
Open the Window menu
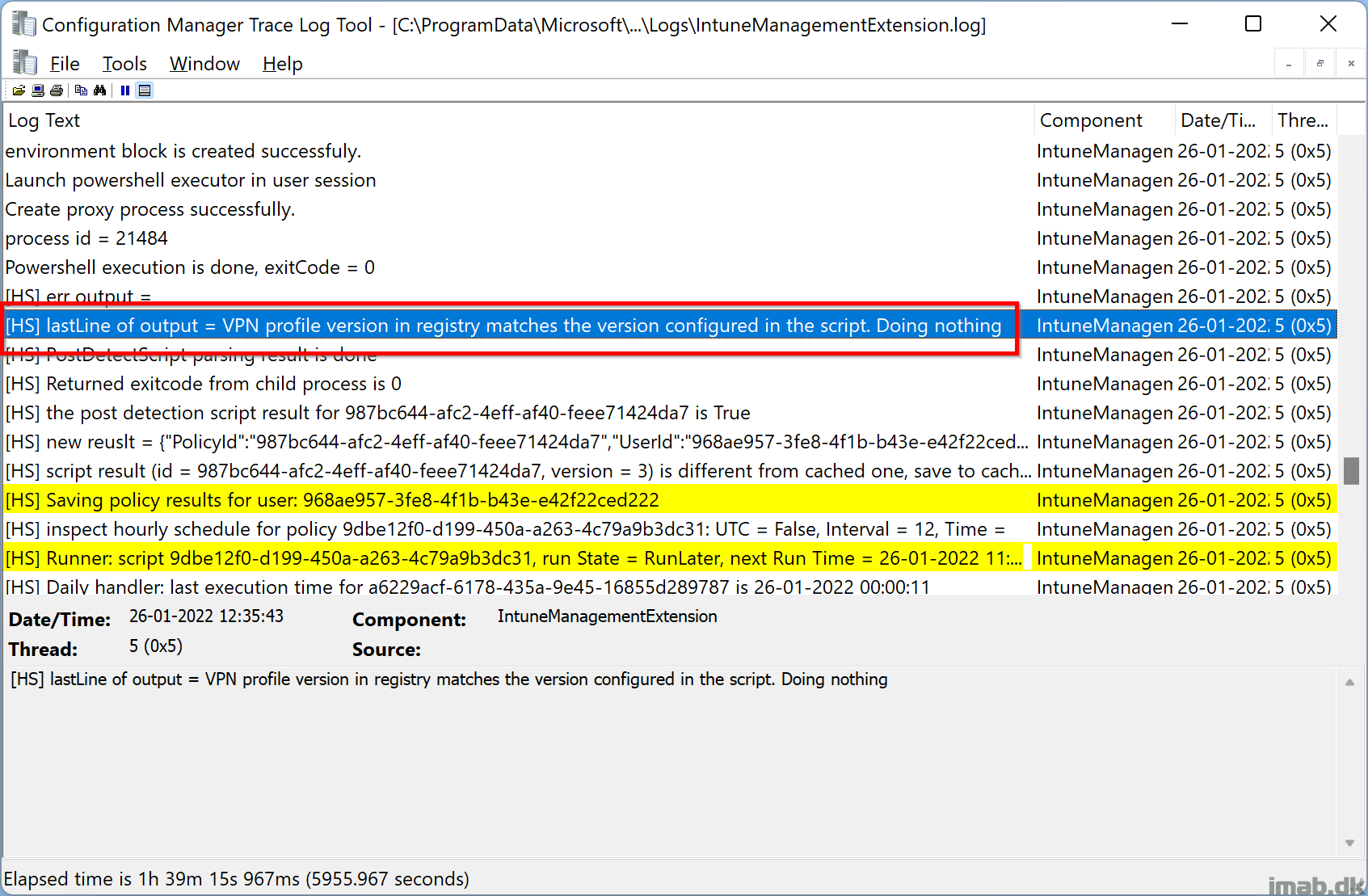(x=204, y=64)
